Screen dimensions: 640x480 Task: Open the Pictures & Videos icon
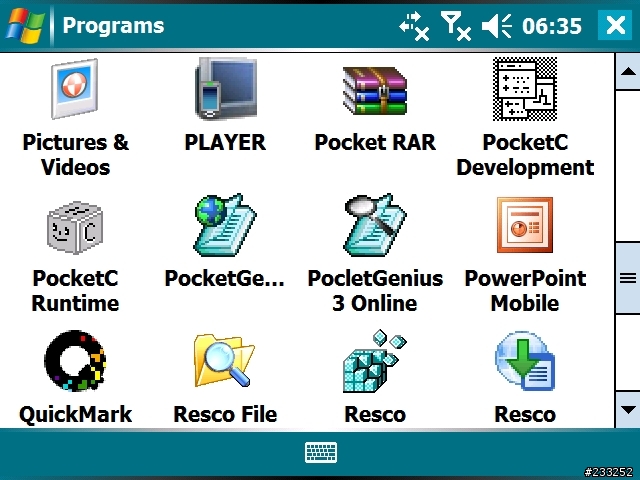pos(75,89)
